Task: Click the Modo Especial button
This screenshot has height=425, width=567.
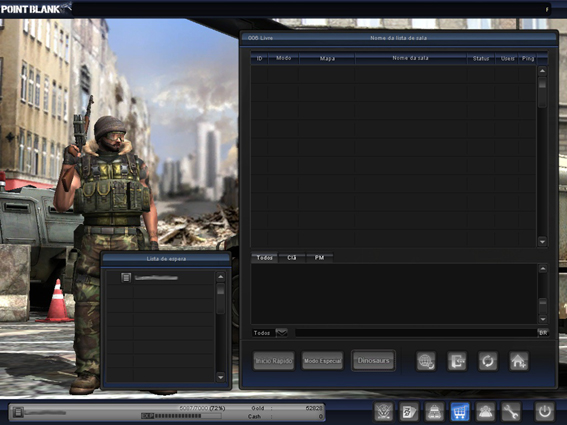Action: [x=323, y=361]
